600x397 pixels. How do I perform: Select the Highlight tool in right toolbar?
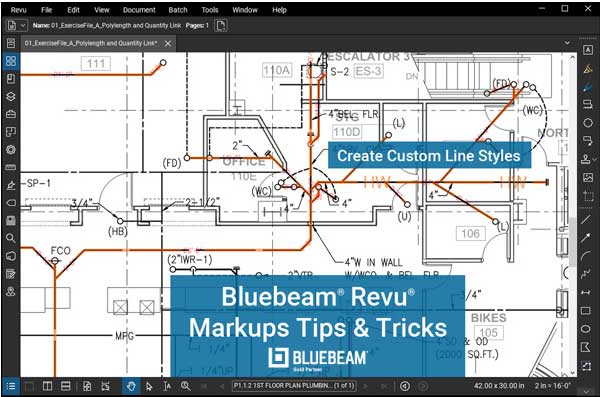click(588, 69)
